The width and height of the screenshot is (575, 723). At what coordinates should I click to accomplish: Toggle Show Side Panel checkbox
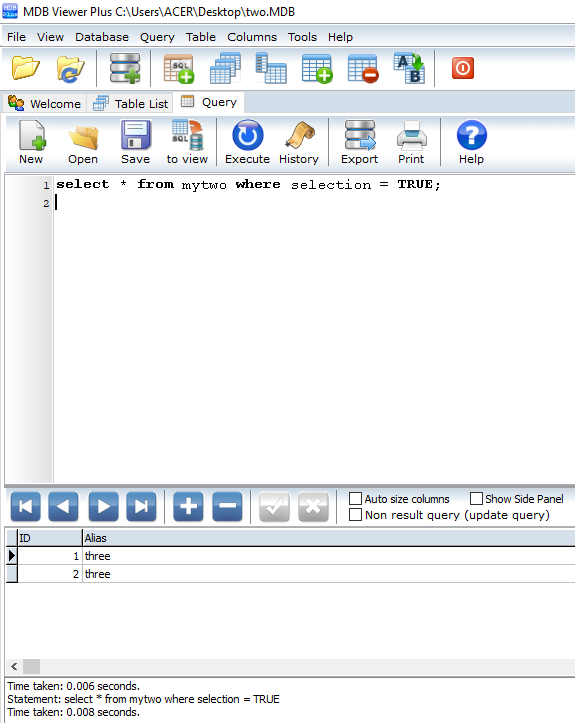pos(476,499)
